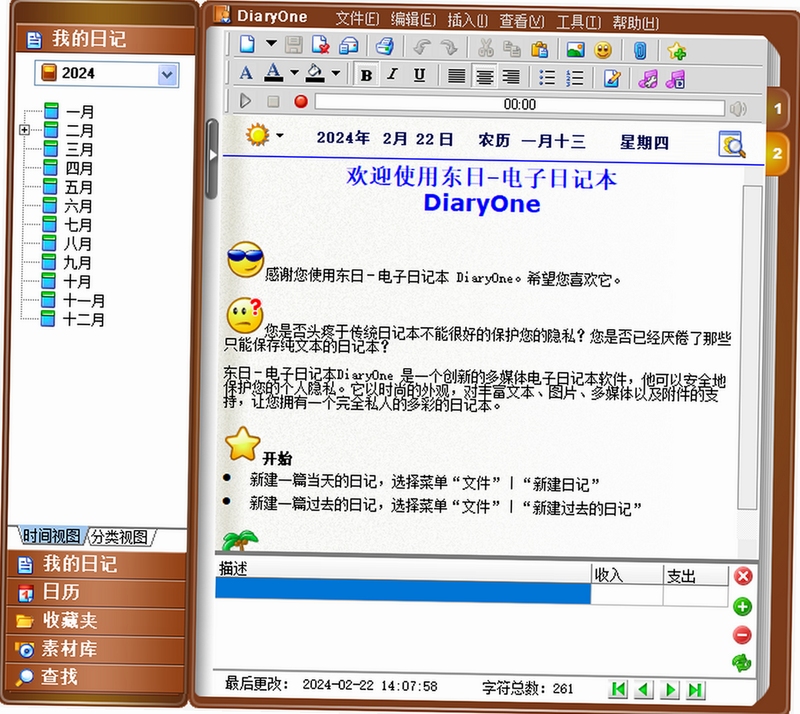Viewport: 800px width, 714px height.
Task: Center align the text
Action: click(484, 77)
